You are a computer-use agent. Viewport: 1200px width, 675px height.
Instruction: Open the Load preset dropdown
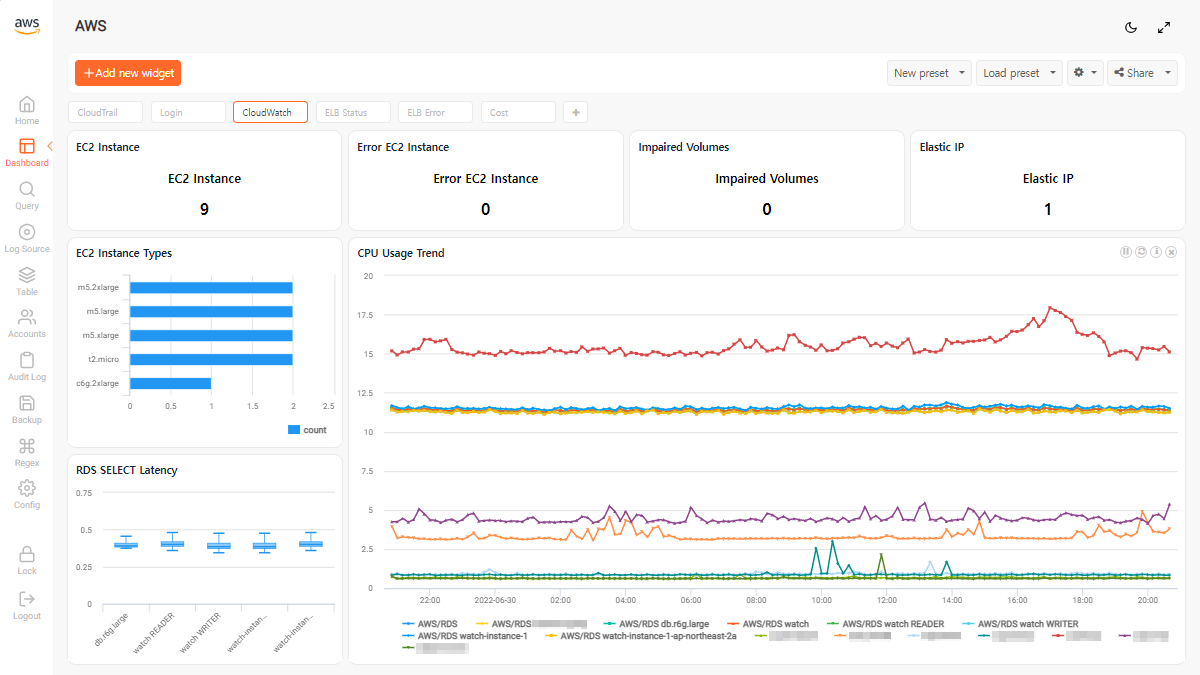(1019, 73)
